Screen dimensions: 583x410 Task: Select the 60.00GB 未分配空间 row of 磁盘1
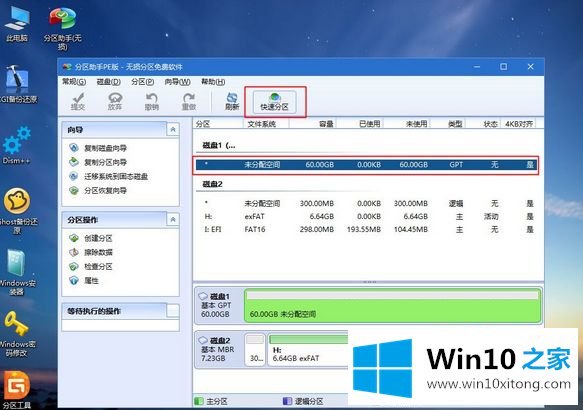(366, 165)
